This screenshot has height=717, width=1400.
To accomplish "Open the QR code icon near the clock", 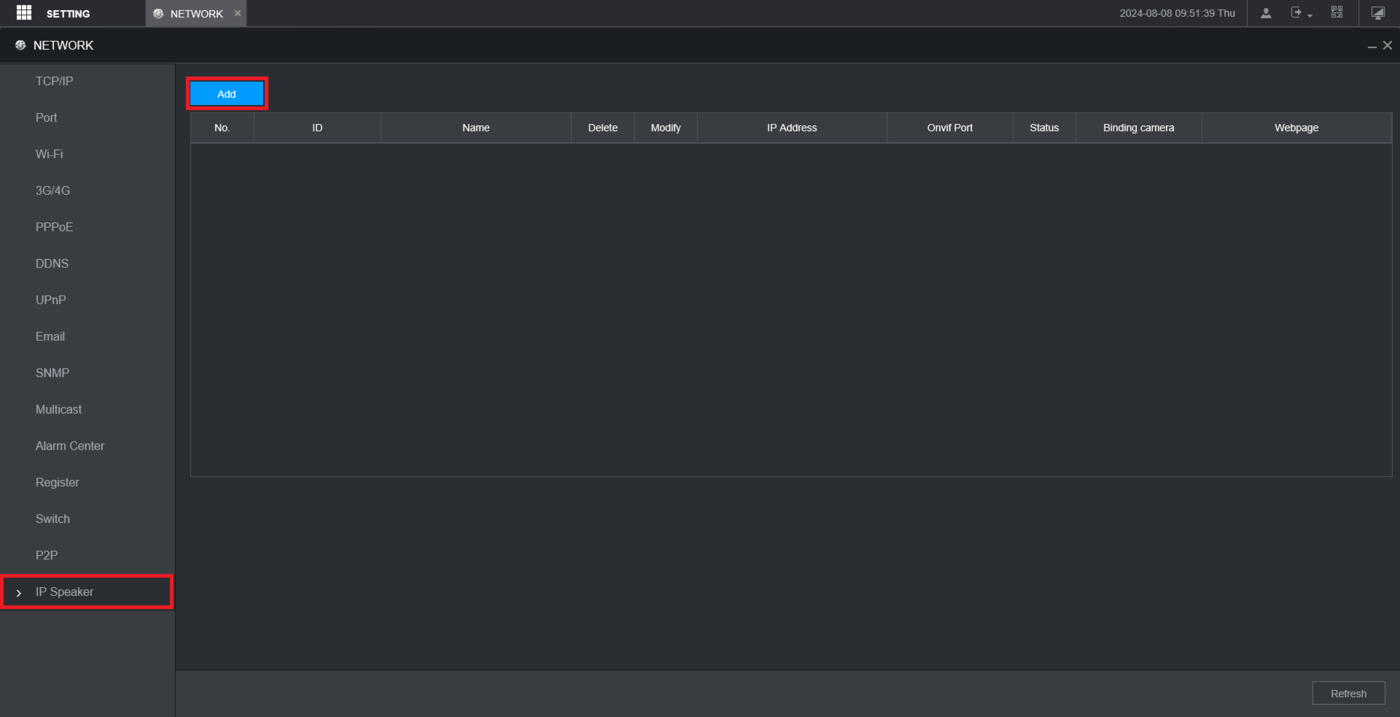I will (x=1336, y=12).
